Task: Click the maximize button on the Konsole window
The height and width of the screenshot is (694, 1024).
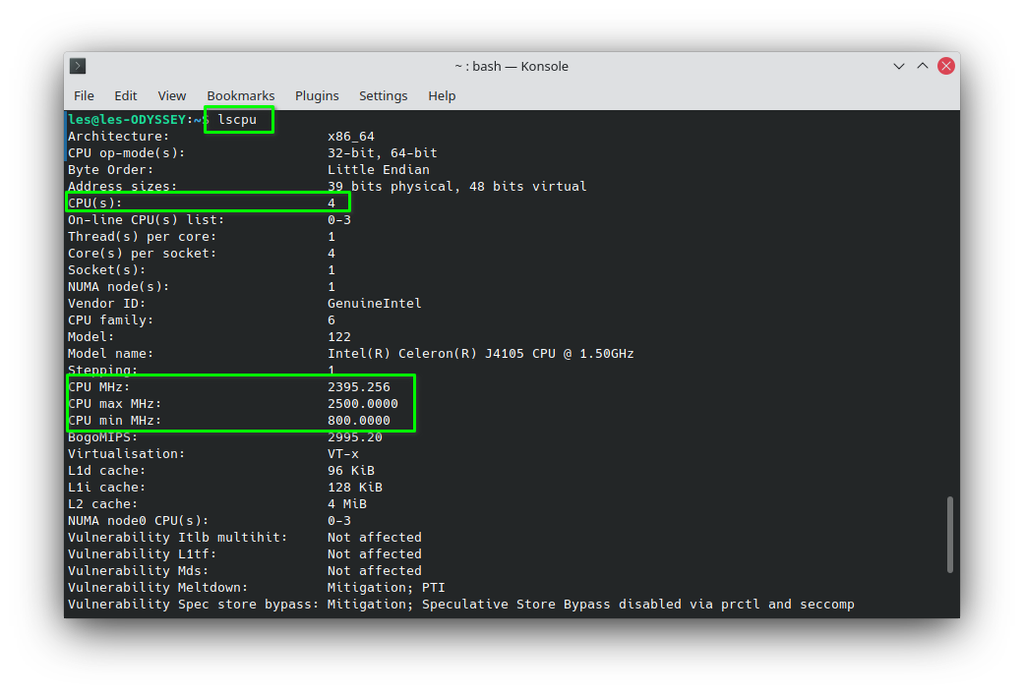Action: coord(922,65)
